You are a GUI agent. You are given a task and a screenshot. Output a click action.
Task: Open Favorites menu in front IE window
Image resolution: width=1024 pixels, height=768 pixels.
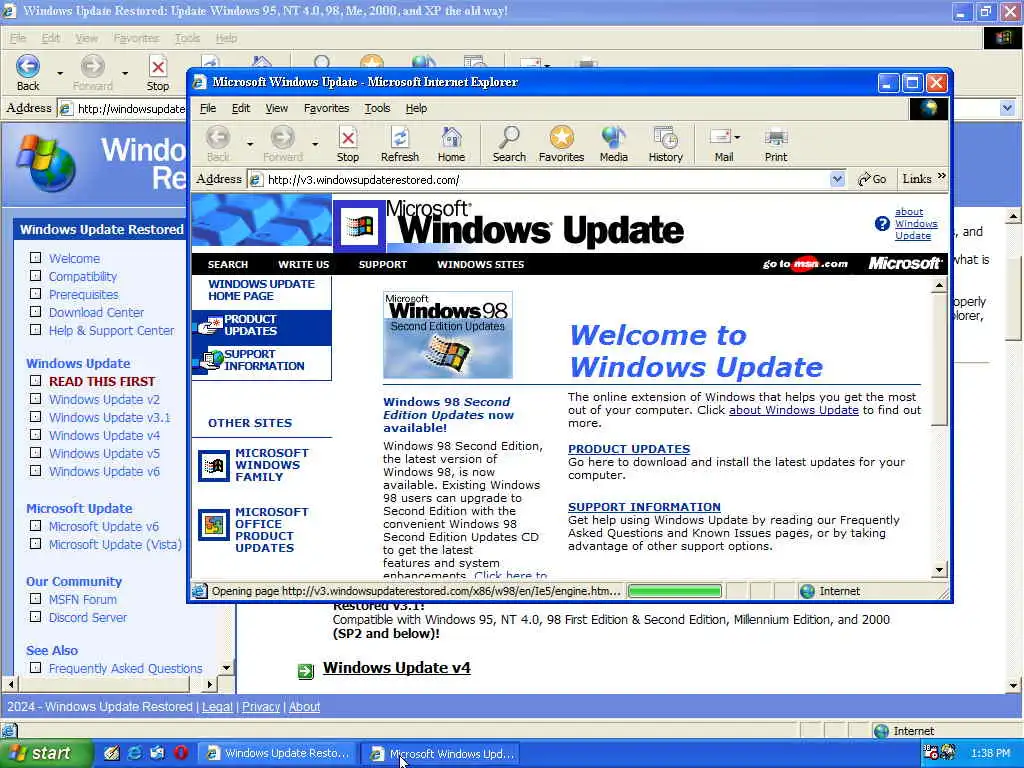[x=327, y=108]
